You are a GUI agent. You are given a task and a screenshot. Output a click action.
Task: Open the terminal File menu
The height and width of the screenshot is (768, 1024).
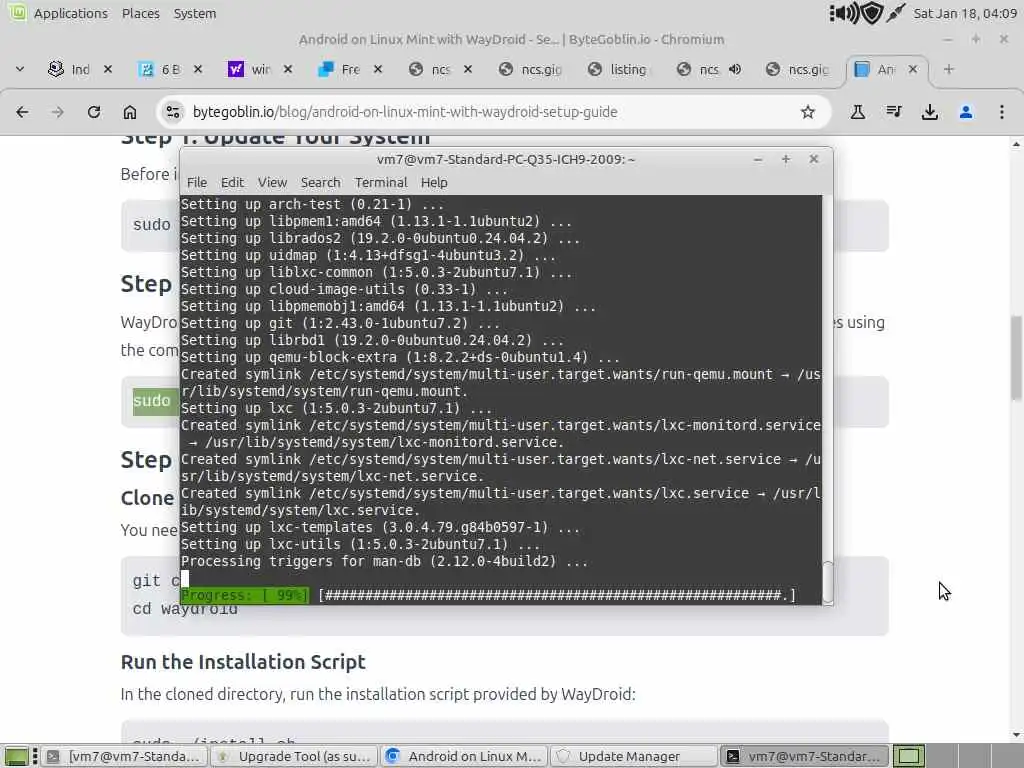coord(197,182)
